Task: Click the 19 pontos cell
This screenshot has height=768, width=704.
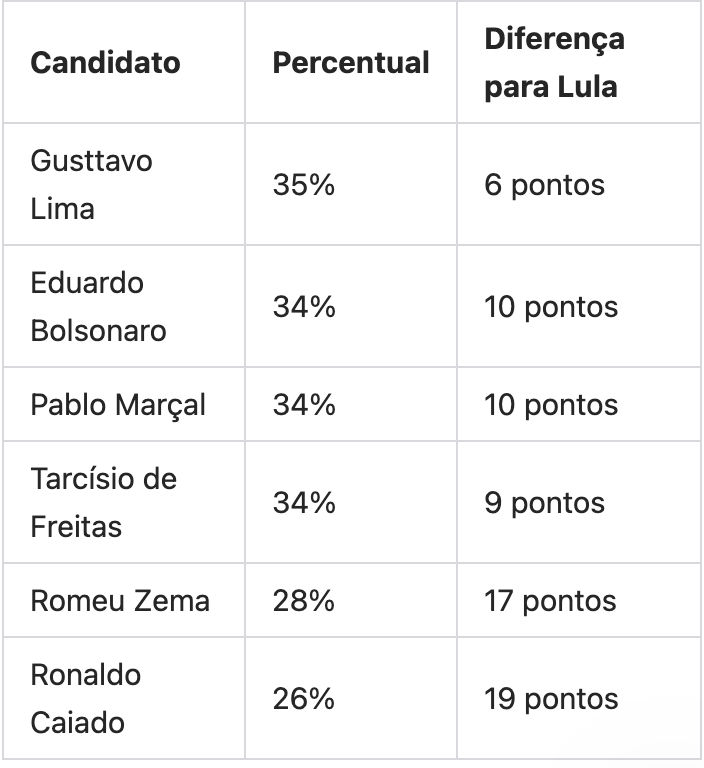Action: (551, 699)
